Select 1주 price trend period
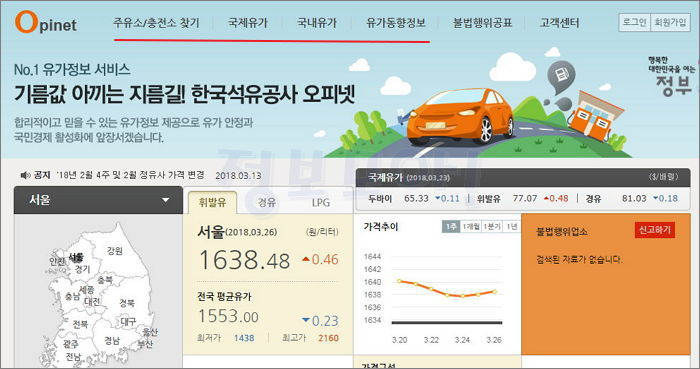This screenshot has height=369, width=700. (451, 227)
